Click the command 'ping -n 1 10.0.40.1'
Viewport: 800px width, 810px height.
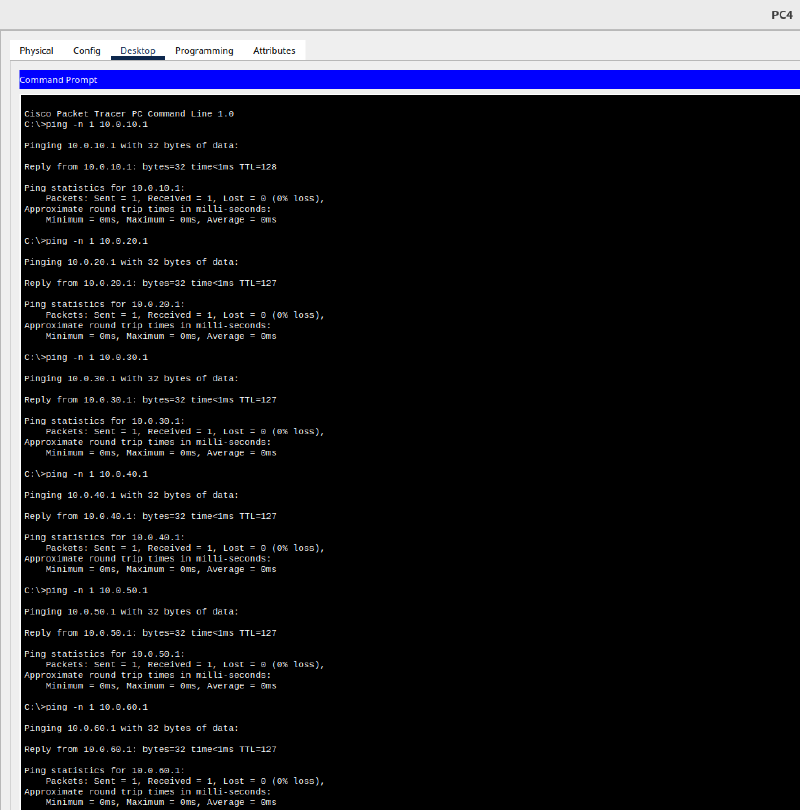click(x=97, y=474)
